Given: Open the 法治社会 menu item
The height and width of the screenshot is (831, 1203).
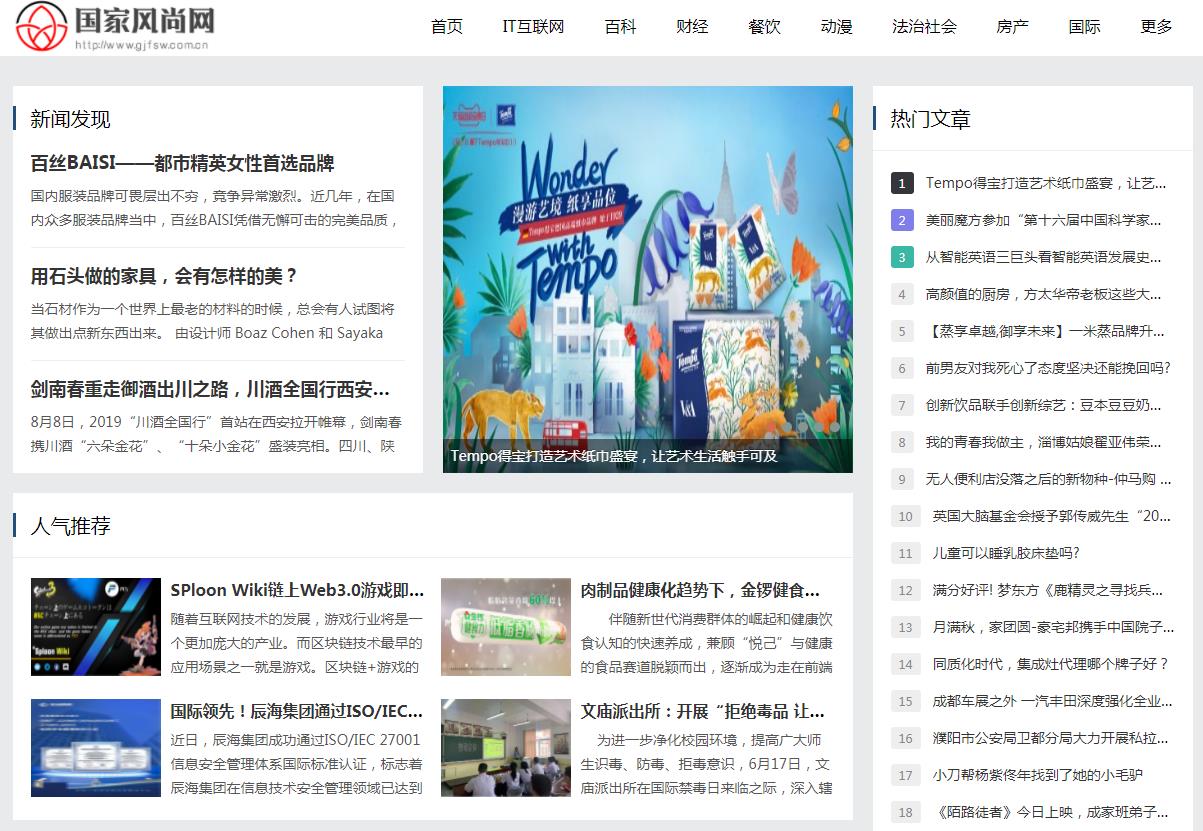Looking at the screenshot, I should pos(924,27).
